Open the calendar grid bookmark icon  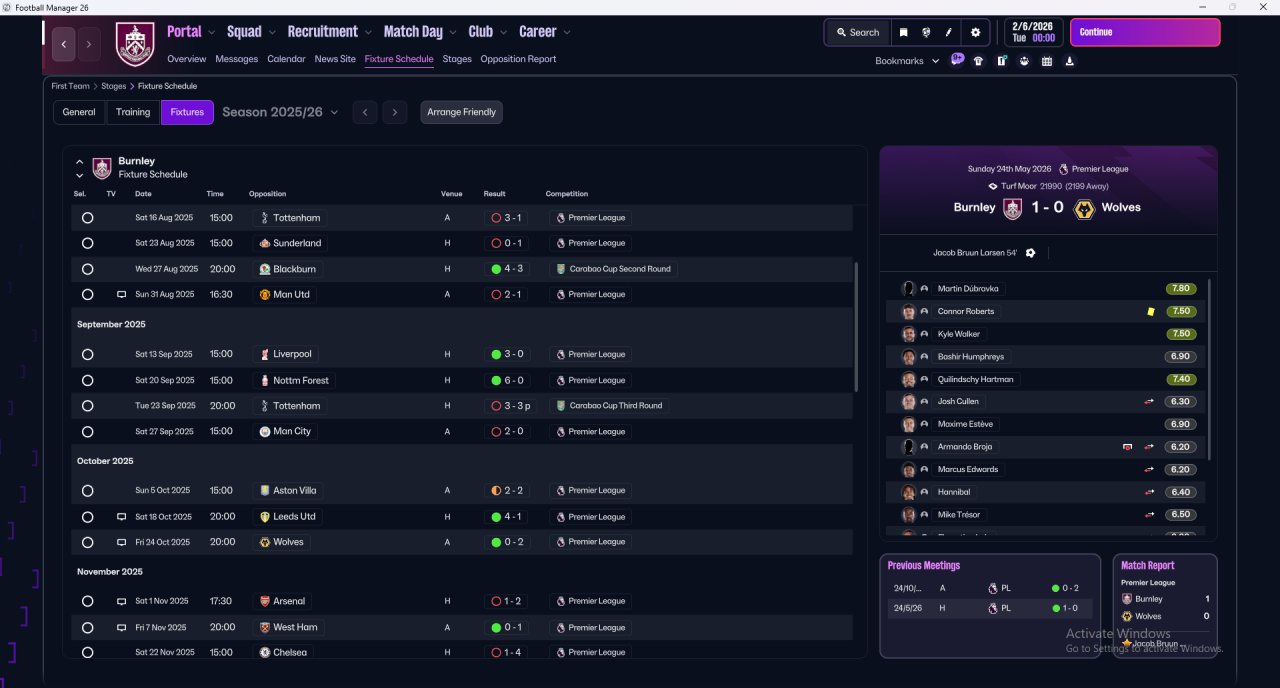coord(1047,61)
